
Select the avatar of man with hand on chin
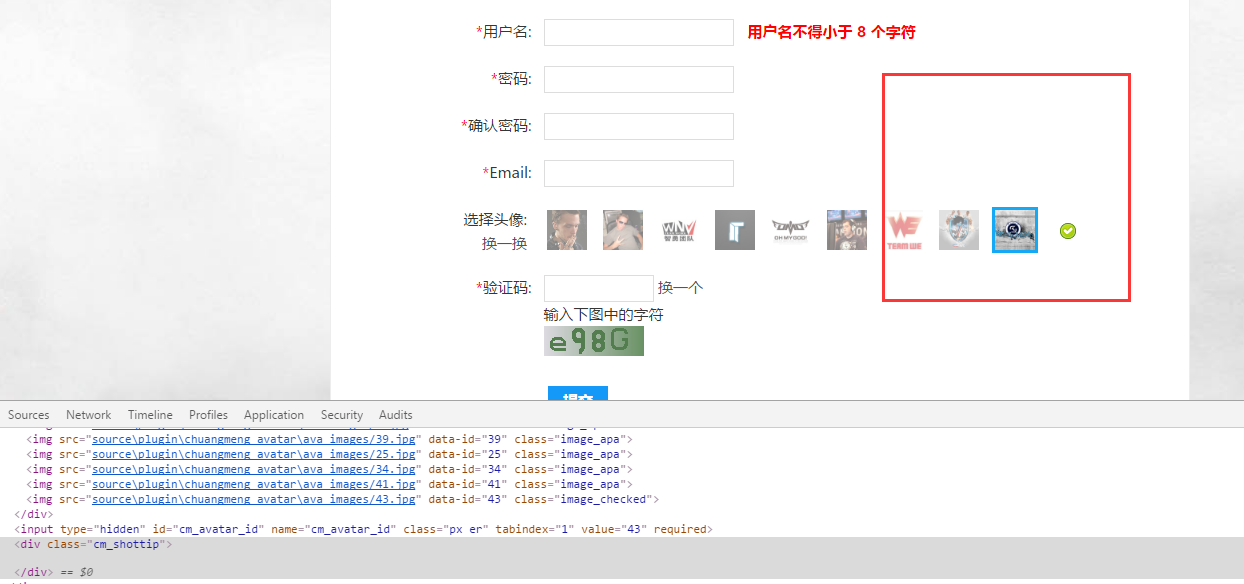[567, 230]
